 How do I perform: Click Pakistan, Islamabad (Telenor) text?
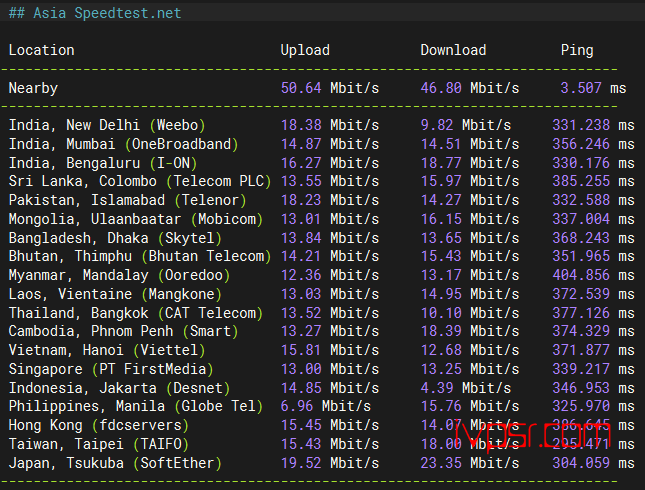[128, 200]
